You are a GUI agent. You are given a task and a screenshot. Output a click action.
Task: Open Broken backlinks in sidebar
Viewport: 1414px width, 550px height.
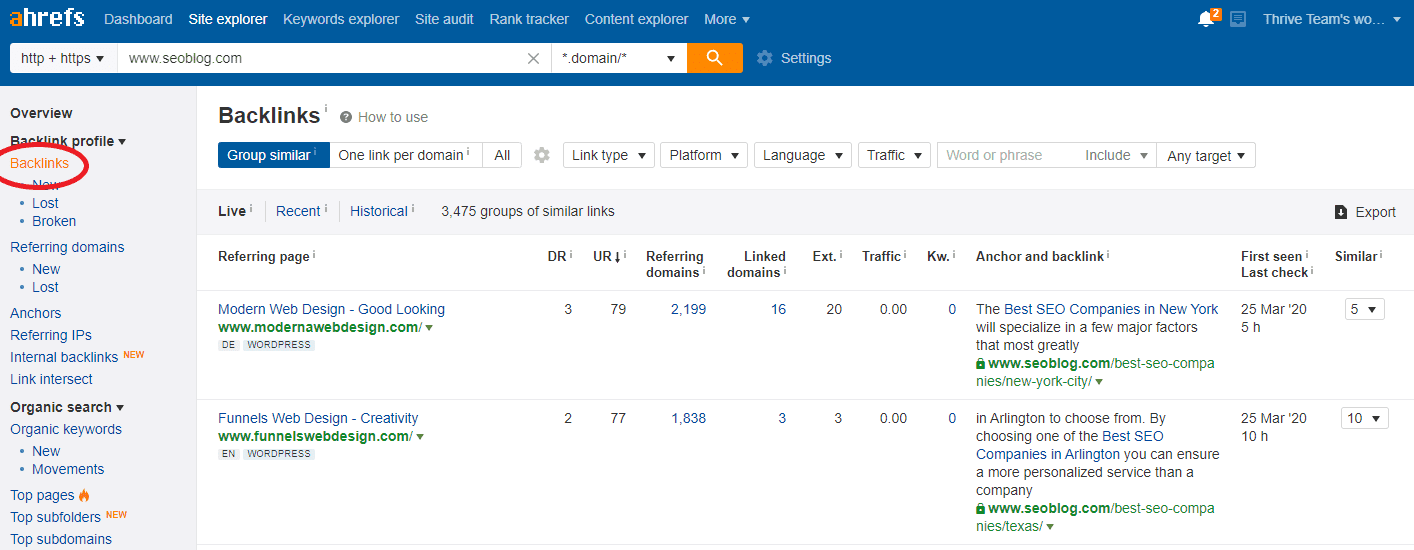(x=54, y=221)
